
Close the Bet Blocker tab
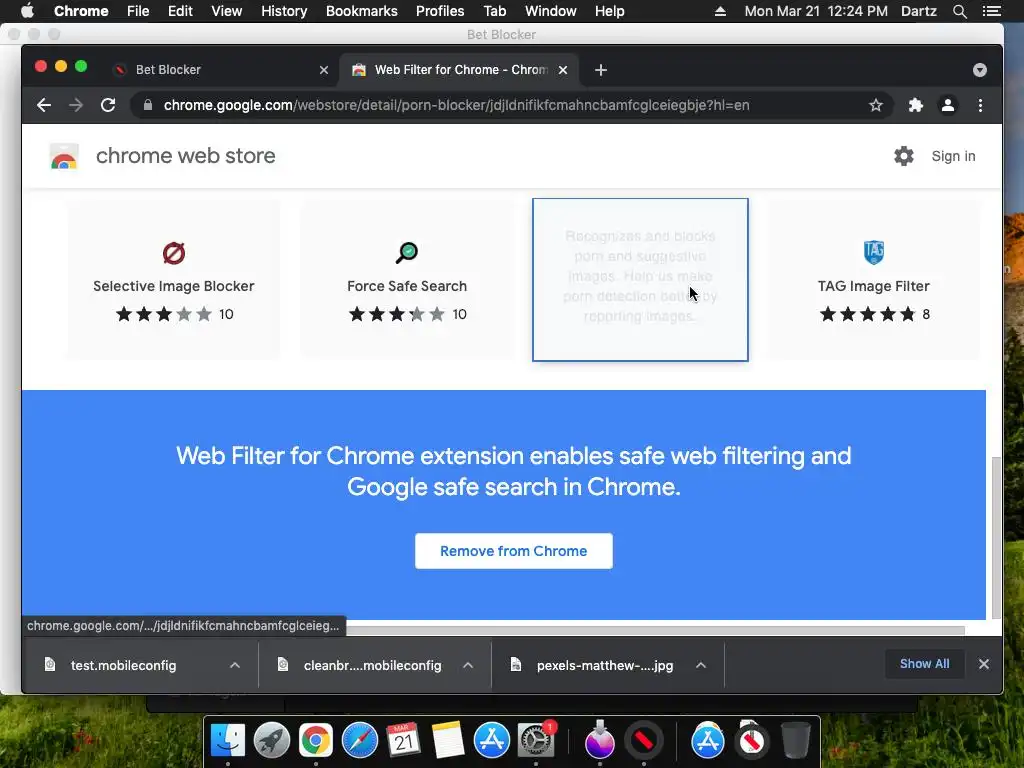tap(323, 70)
